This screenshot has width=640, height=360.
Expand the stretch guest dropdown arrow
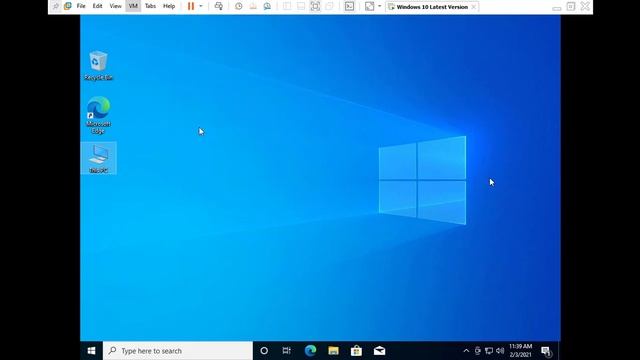pos(379,6)
